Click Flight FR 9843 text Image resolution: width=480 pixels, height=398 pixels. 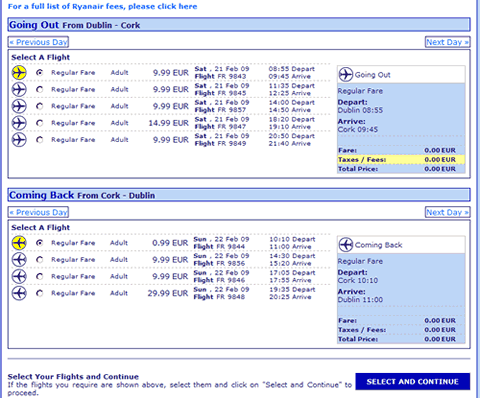pyautogui.click(x=220, y=77)
